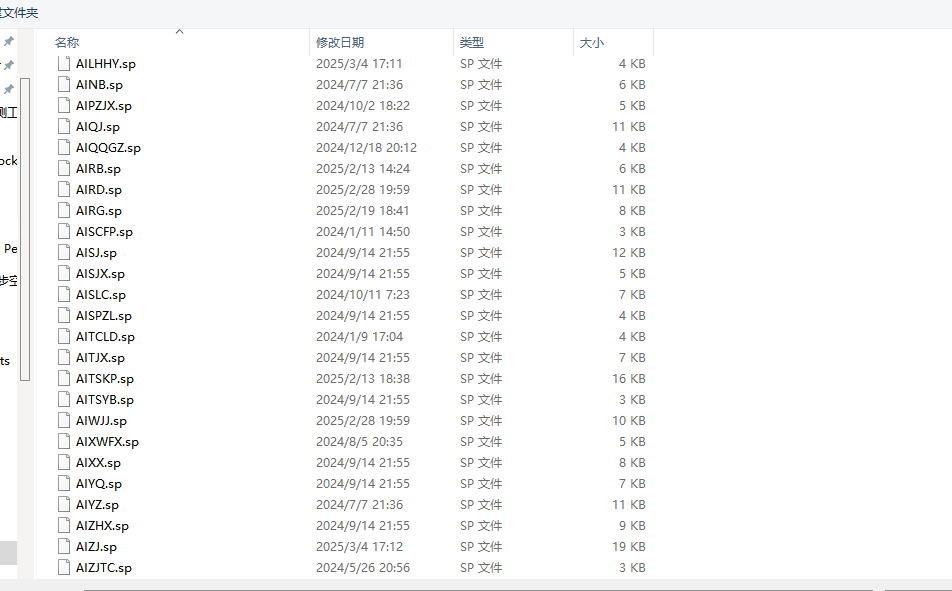Select the file icon of AIWJJ.sp
Viewport: 952px width, 591px height.
64,420
